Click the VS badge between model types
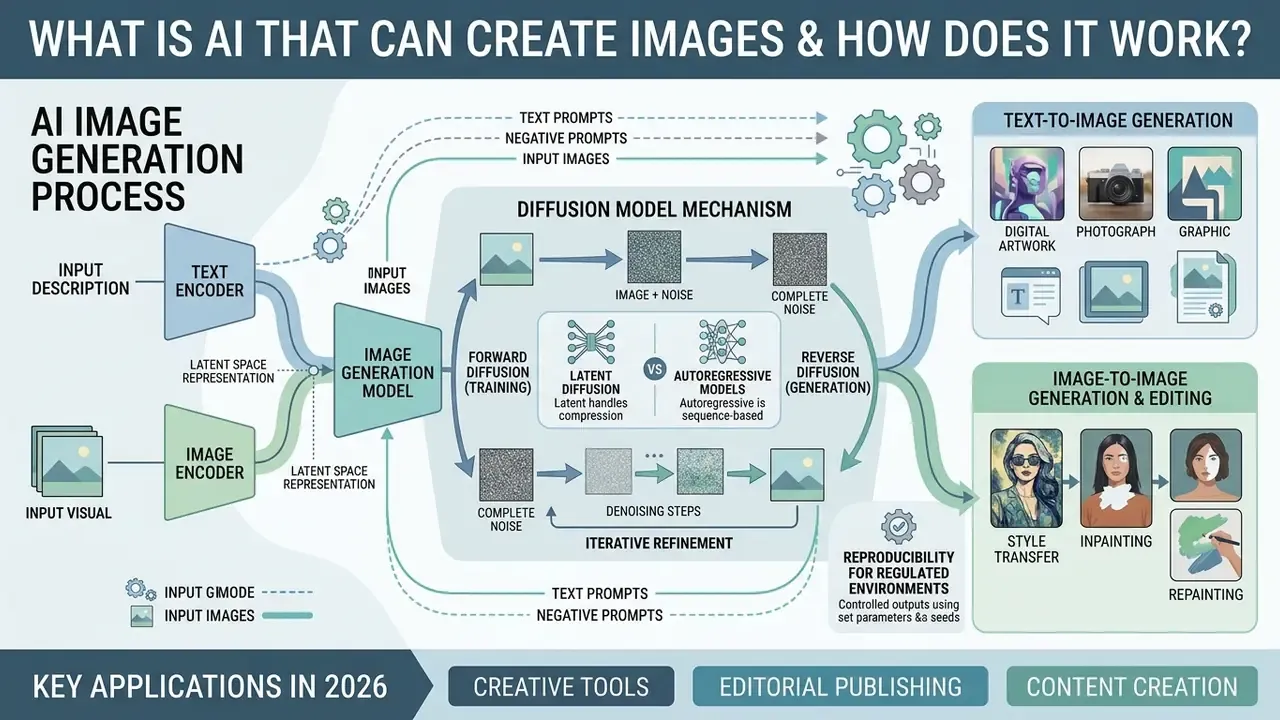This screenshot has height=720, width=1280. click(x=656, y=370)
